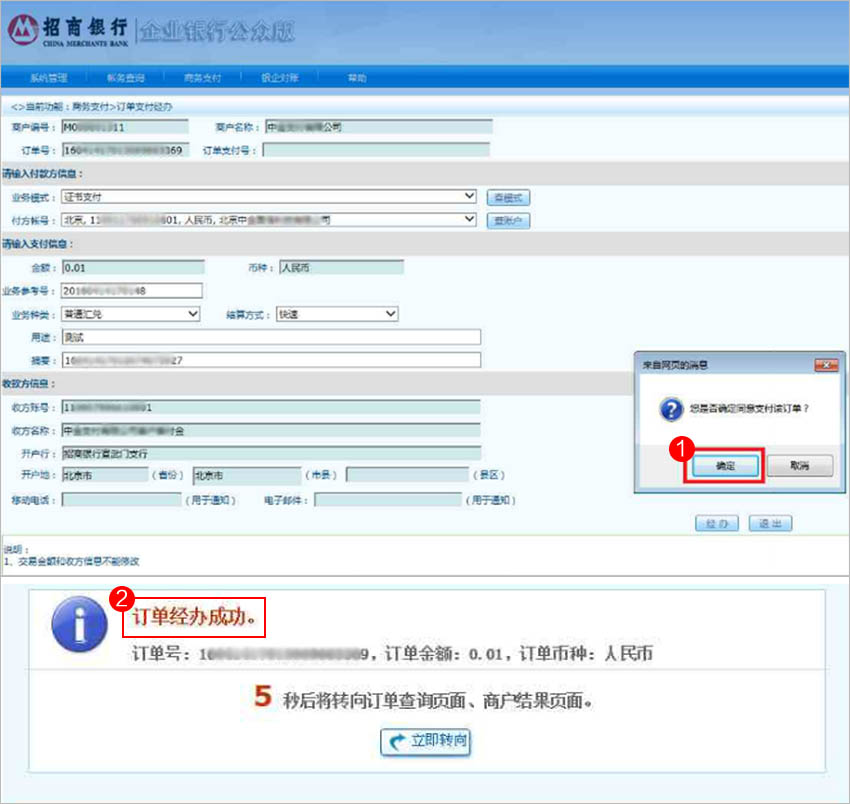This screenshot has width=850, height=804.
Task: Expand the 结算方式 dropdown showing 快速
Action: point(337,314)
